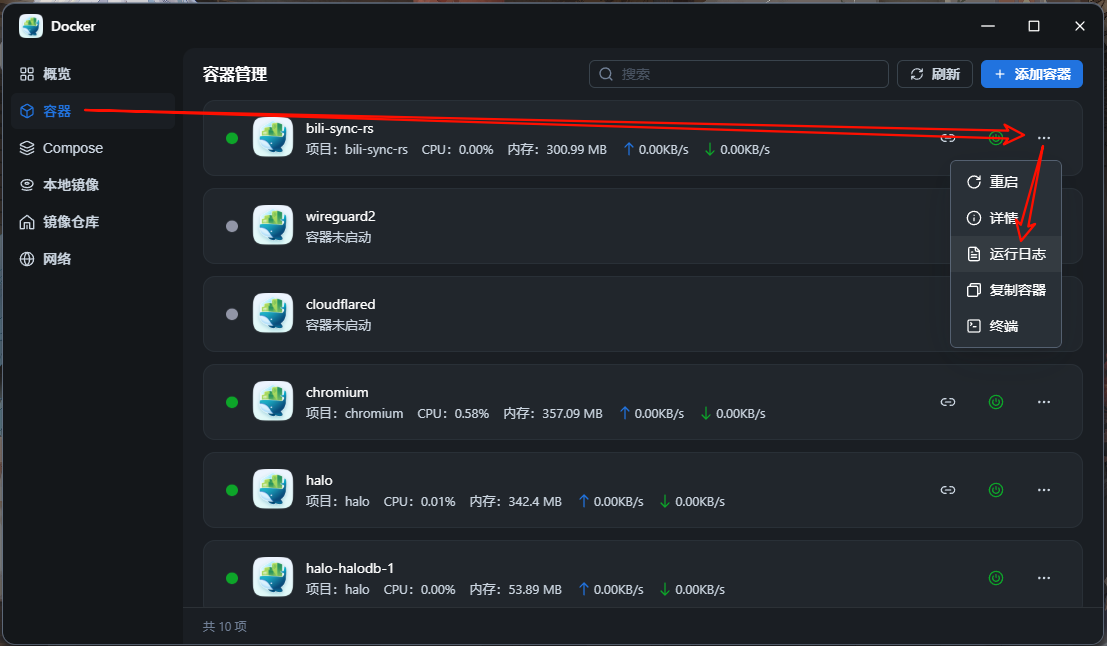Choose 详情 from the context menu

coord(1005,218)
